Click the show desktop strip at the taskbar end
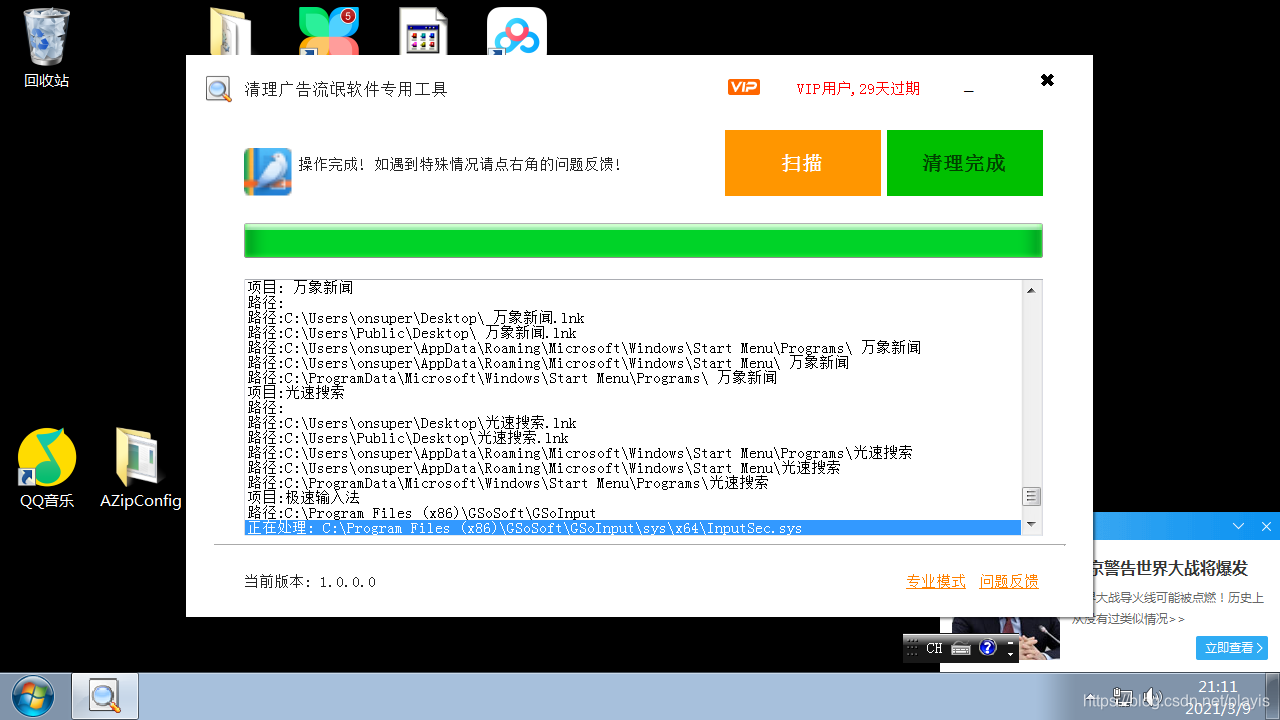1280x720 pixels. [1272, 696]
